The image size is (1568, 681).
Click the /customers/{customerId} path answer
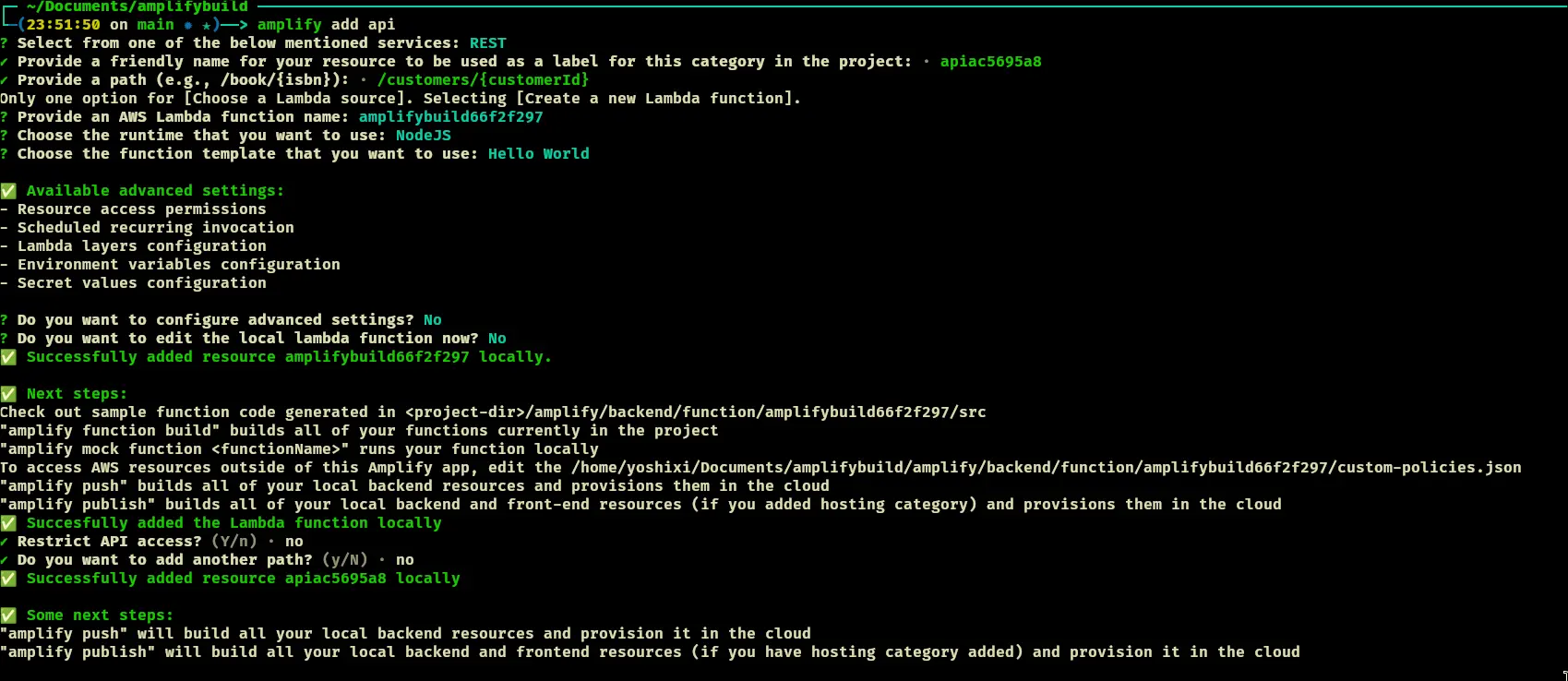click(483, 80)
